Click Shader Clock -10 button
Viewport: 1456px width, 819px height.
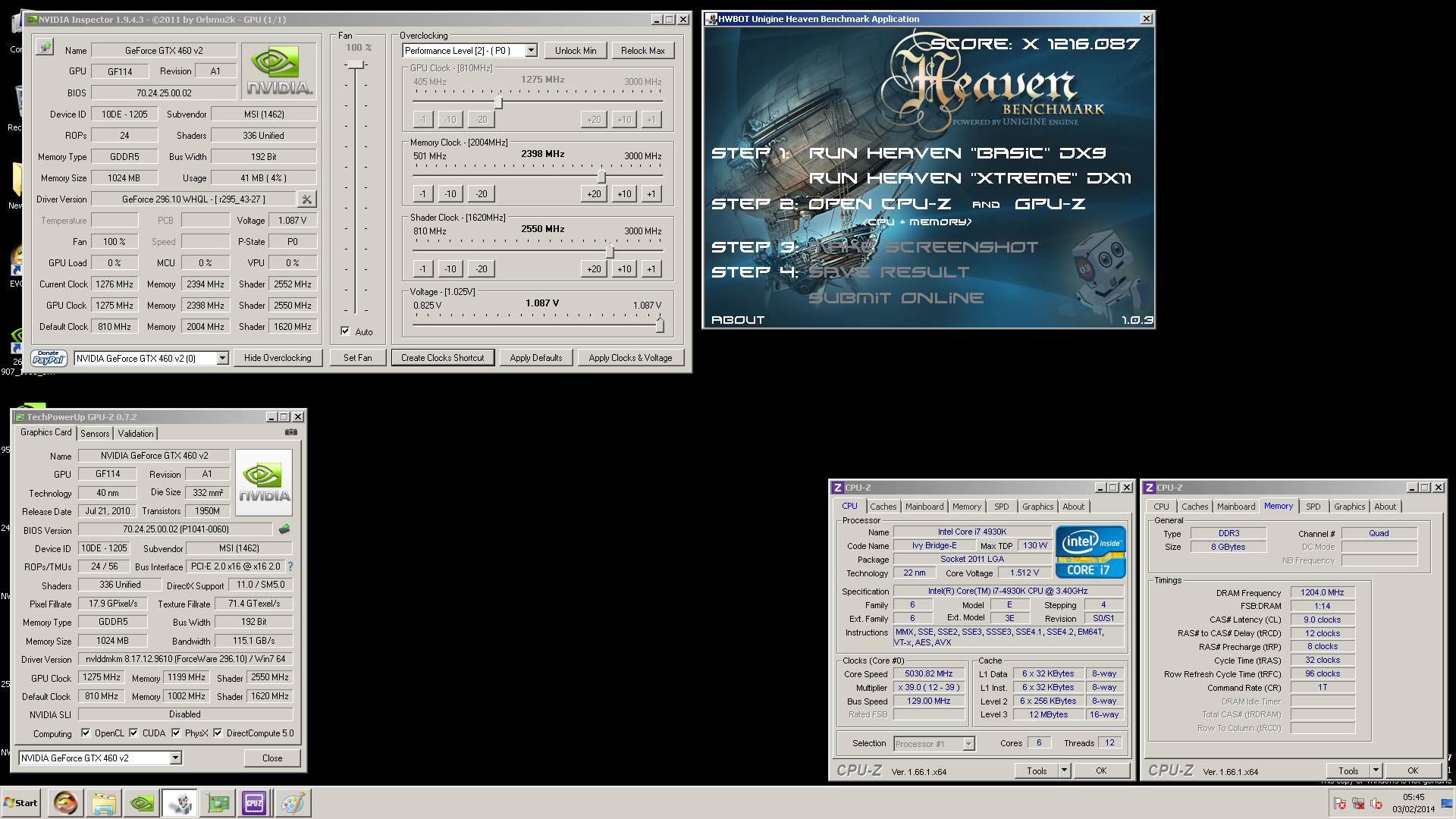pos(450,269)
